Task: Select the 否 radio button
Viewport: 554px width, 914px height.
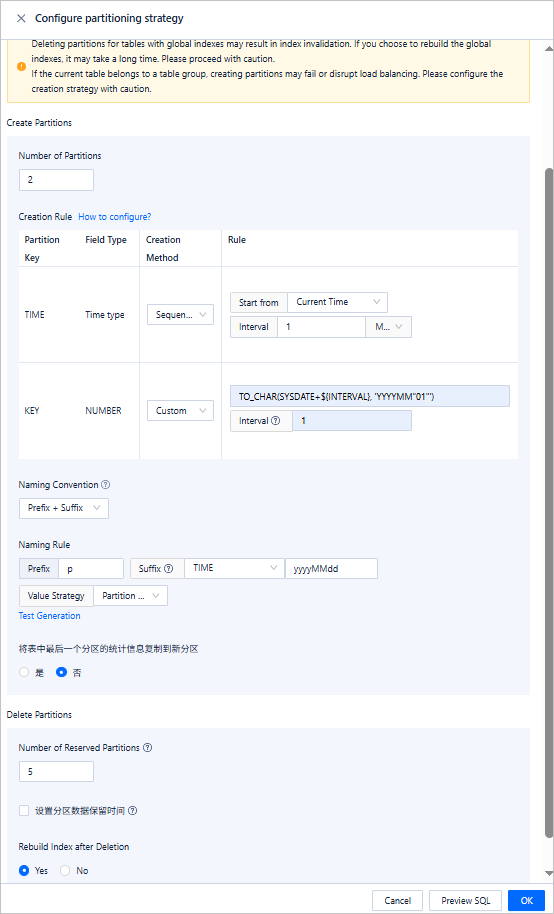Action: click(61, 672)
